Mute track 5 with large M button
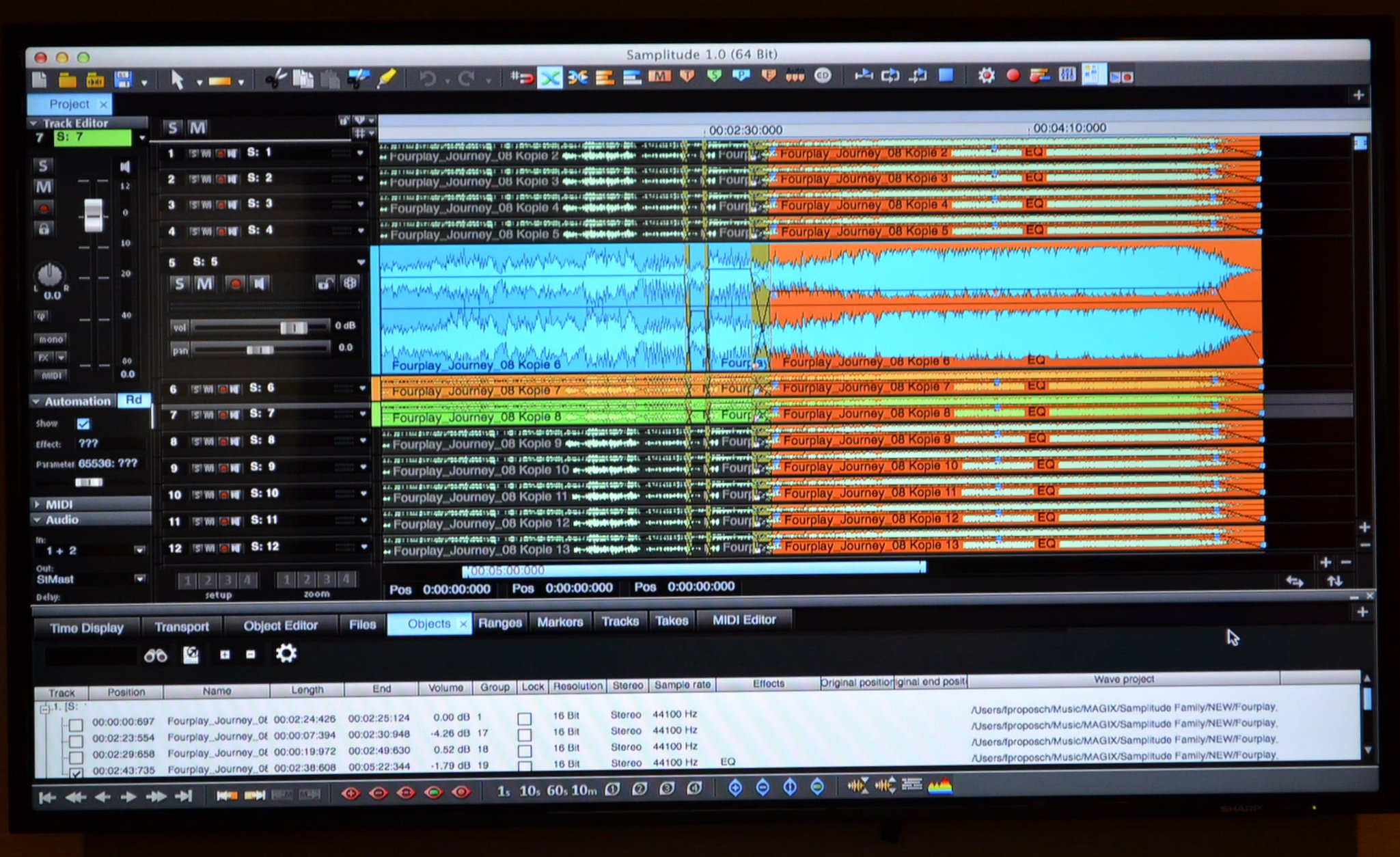Screen dimensions: 1400x857 point(205,284)
